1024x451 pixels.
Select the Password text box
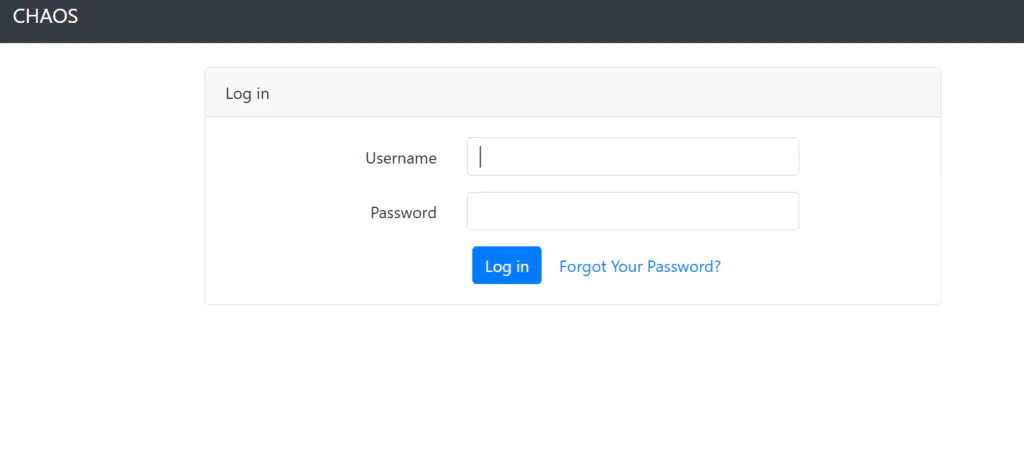tap(632, 211)
